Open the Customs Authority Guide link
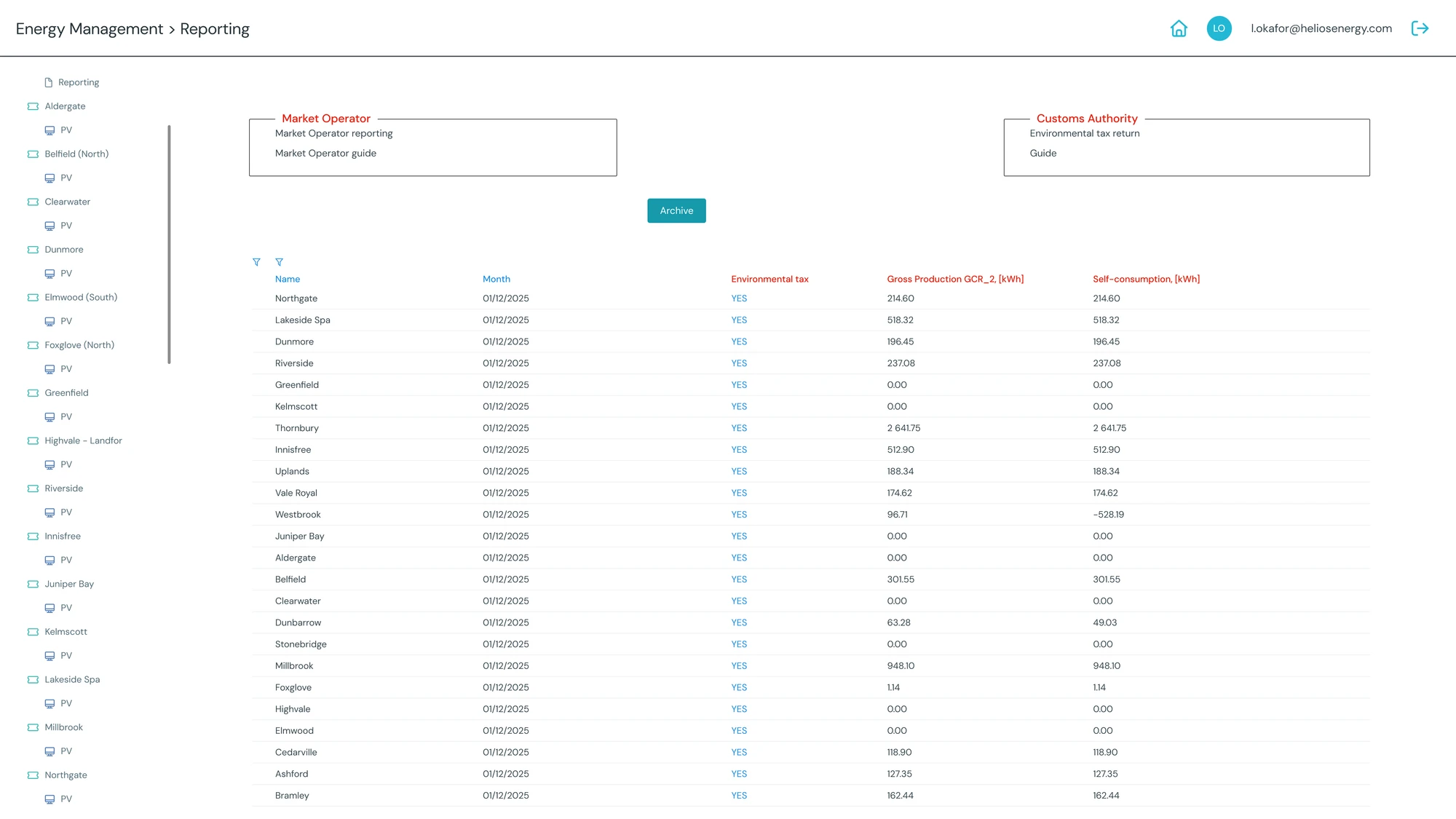This screenshot has height=819, width=1456. pyautogui.click(x=1042, y=153)
